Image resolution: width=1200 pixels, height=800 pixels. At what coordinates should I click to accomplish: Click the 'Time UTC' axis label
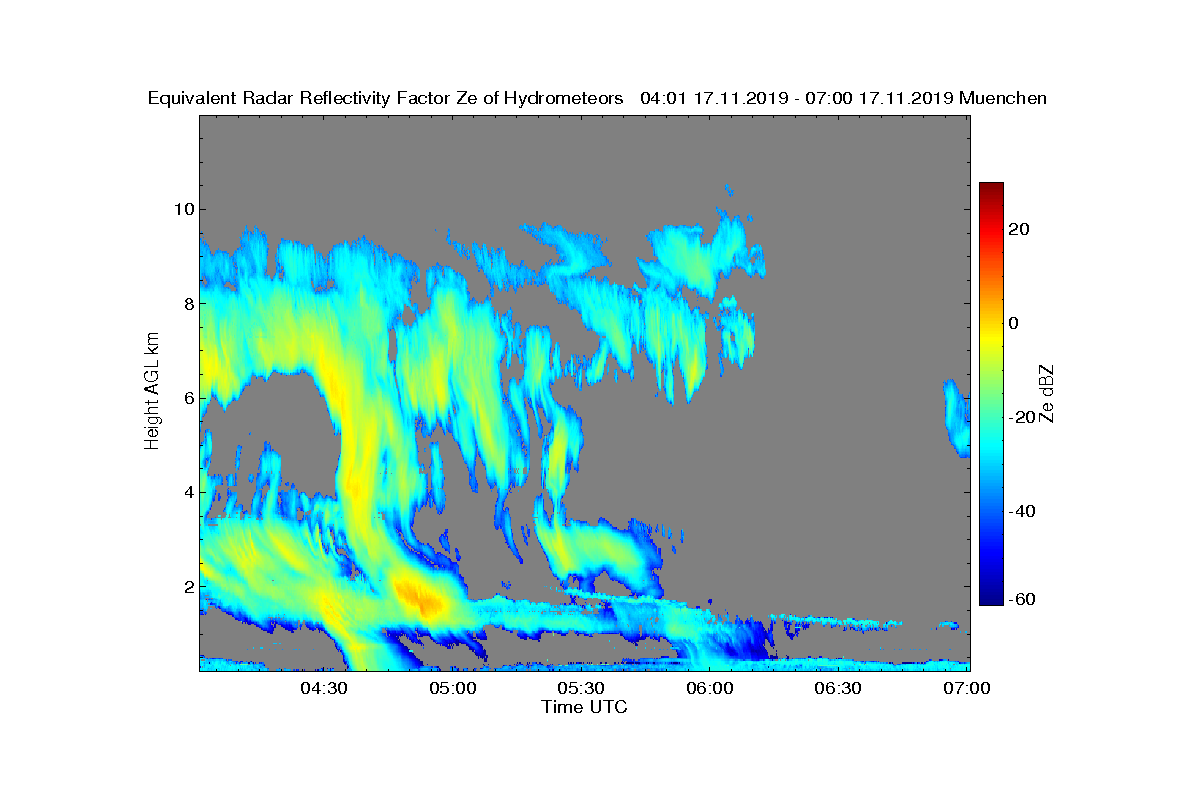pyautogui.click(x=585, y=707)
